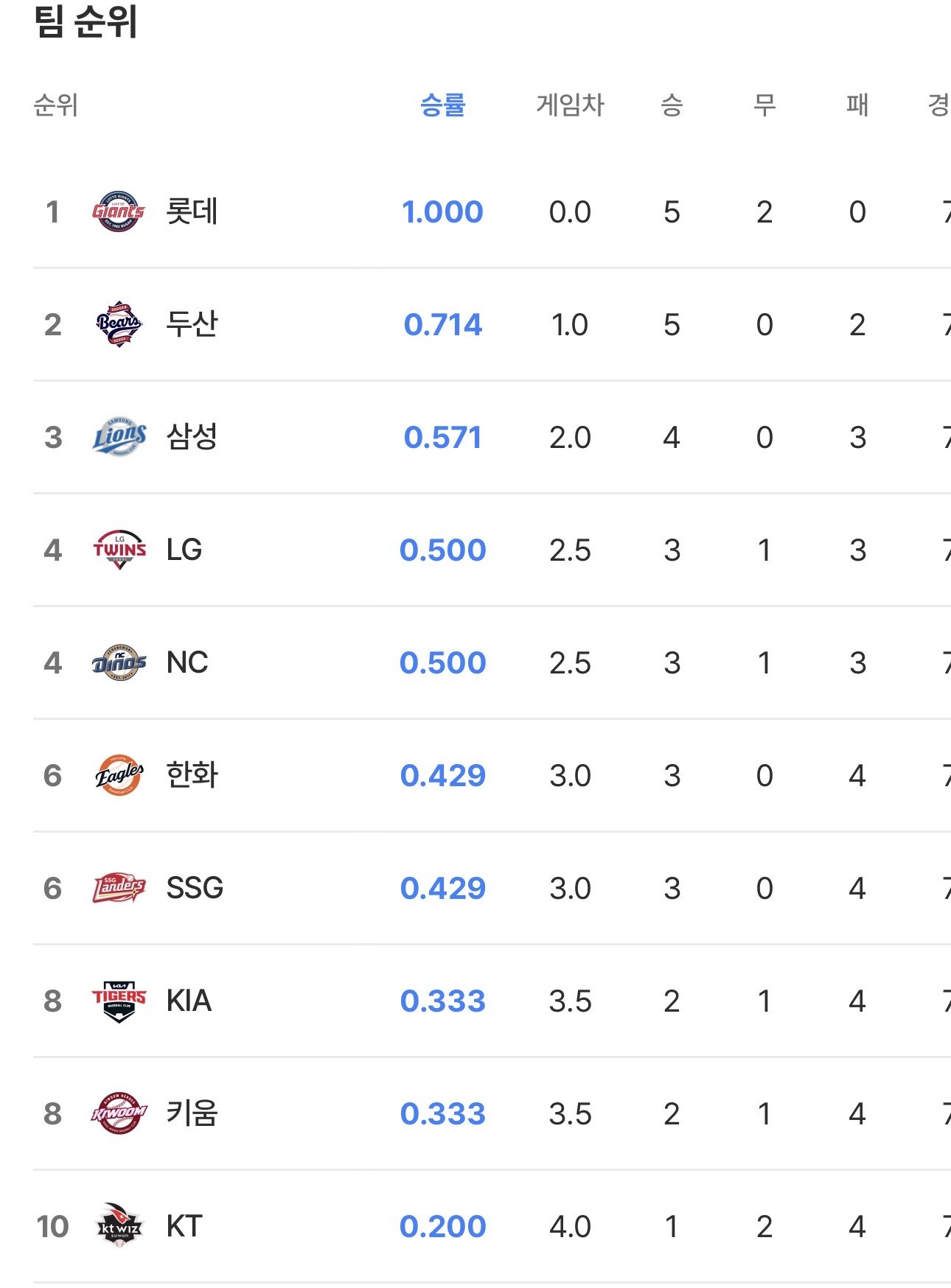Click the Hanwha Eagles team logo
Viewport: 951px width, 1288px height.
119,776
